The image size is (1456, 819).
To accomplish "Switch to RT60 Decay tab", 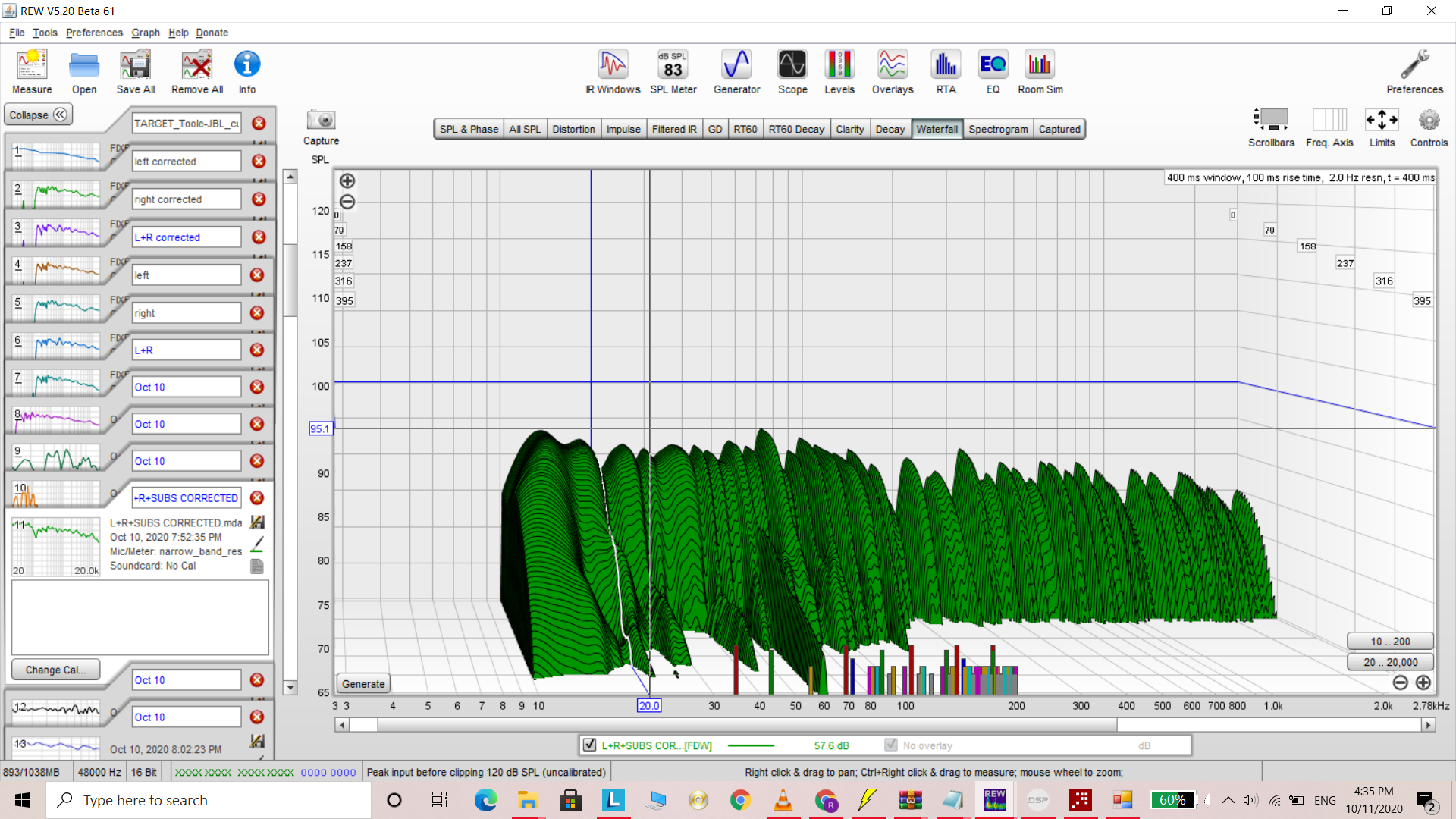I will 796,129.
